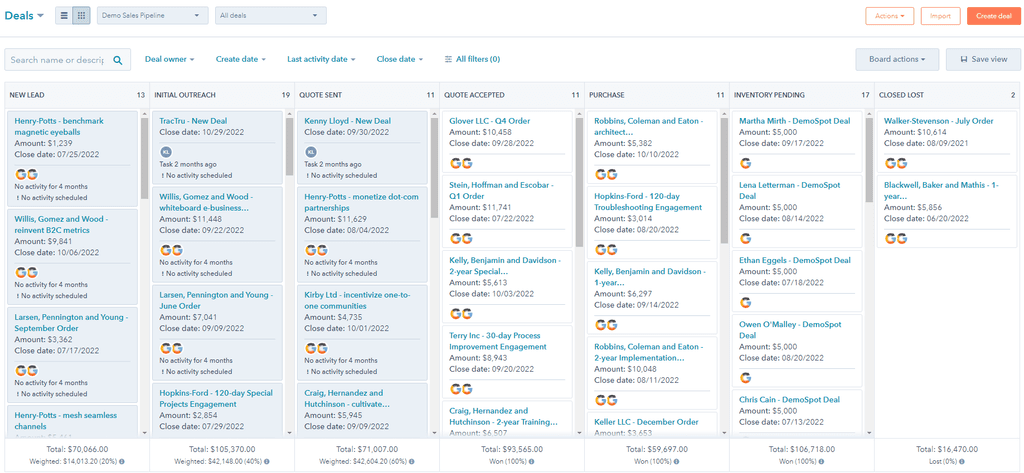Click Total: $70,066.00 under New Lead
Viewport: 1024px width, 473px height.
(76, 449)
